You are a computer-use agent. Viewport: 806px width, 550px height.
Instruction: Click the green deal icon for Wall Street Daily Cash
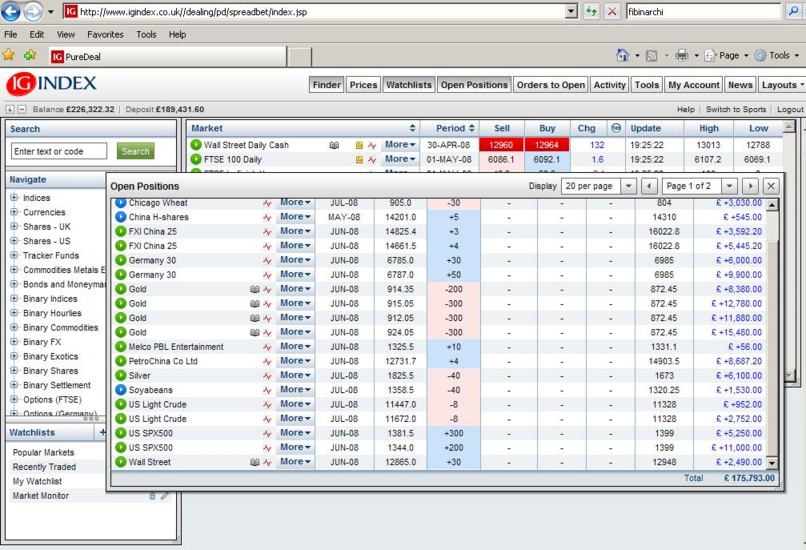[x=196, y=144]
